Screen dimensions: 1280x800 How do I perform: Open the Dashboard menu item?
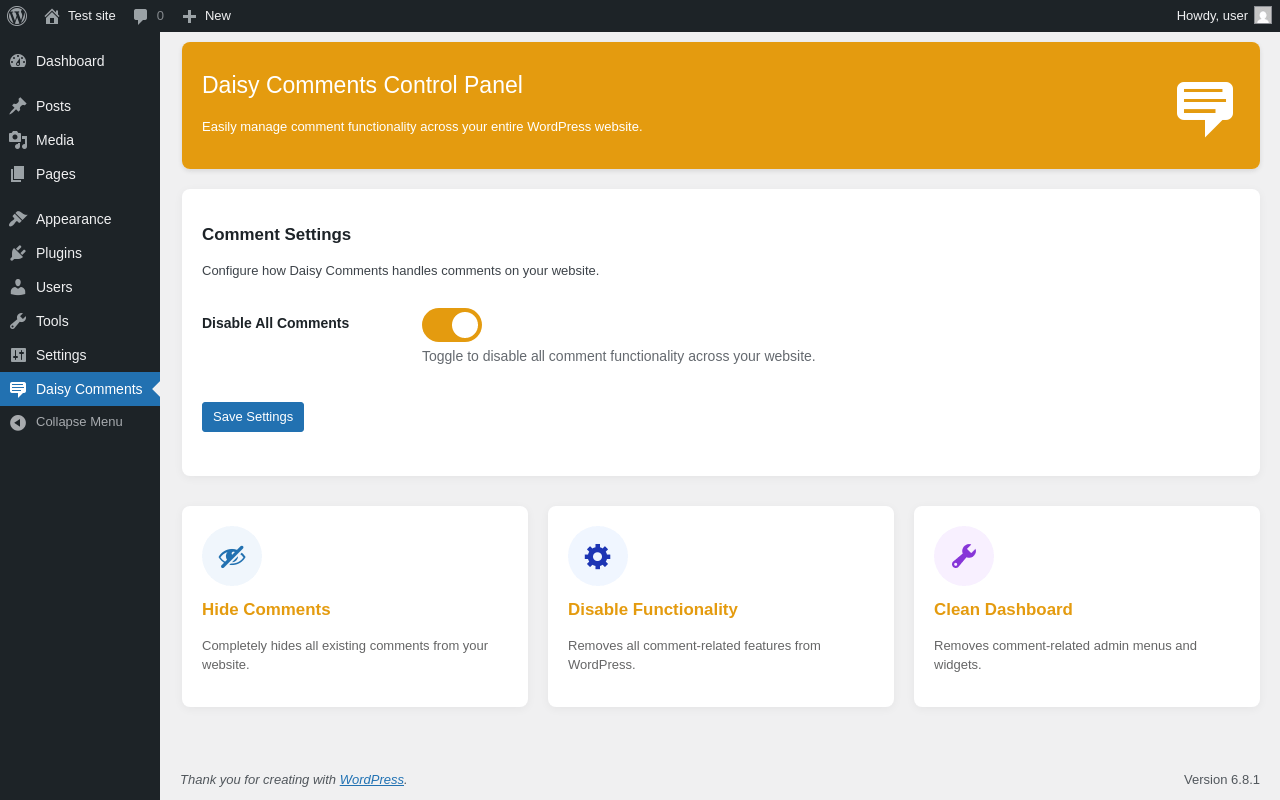[70, 61]
